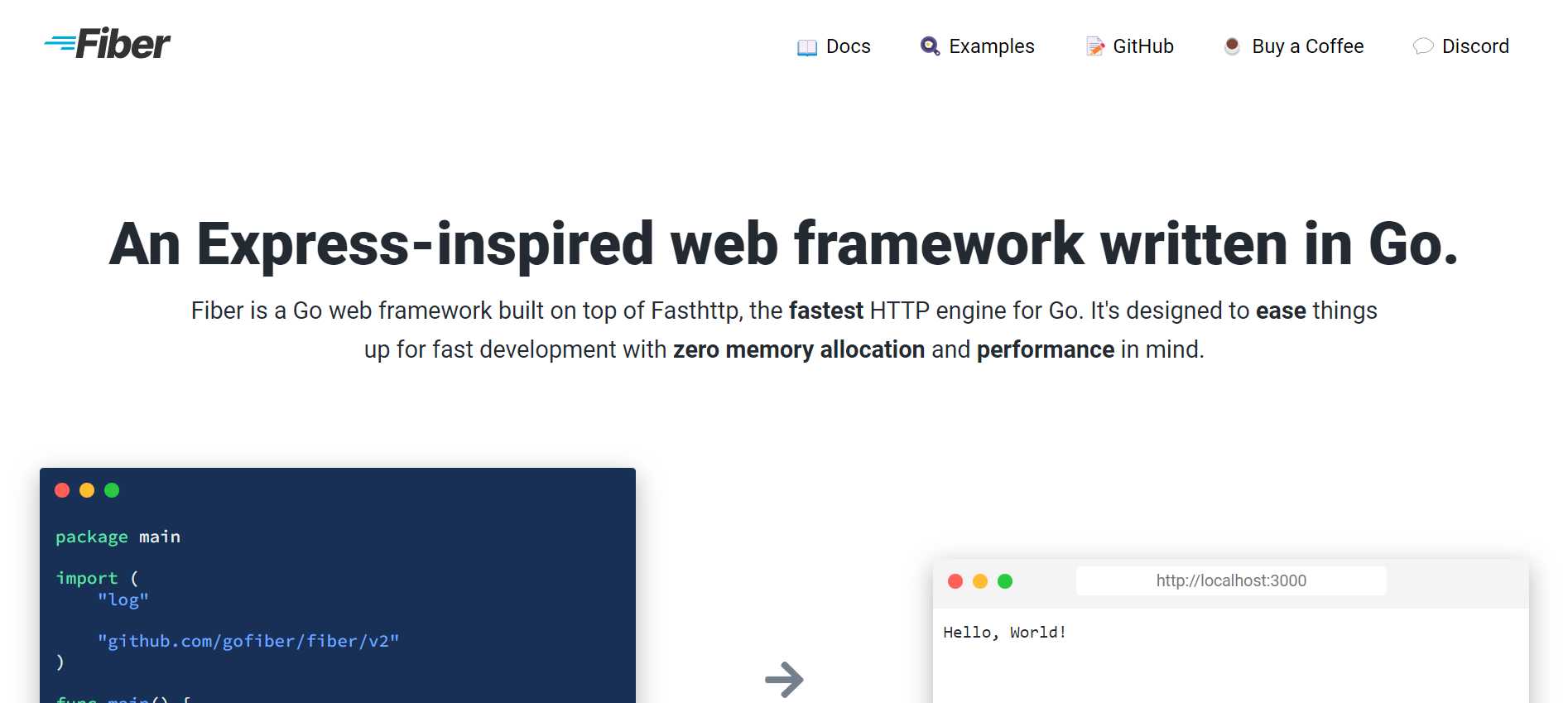Click the "Hello, World!" output text
Image resolution: width=1568 pixels, height=703 pixels.
(x=1004, y=633)
